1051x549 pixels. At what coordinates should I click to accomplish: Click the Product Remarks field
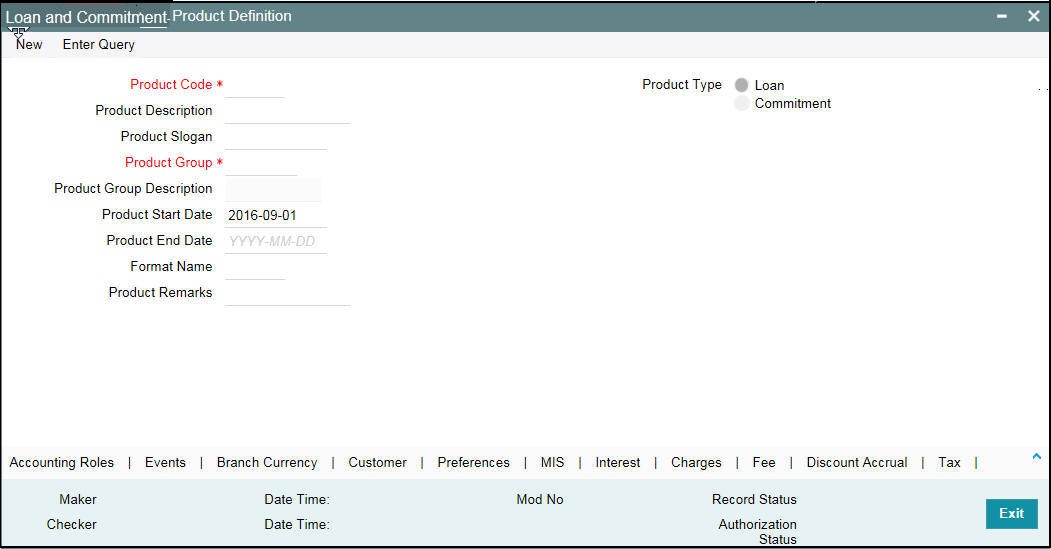click(x=288, y=294)
